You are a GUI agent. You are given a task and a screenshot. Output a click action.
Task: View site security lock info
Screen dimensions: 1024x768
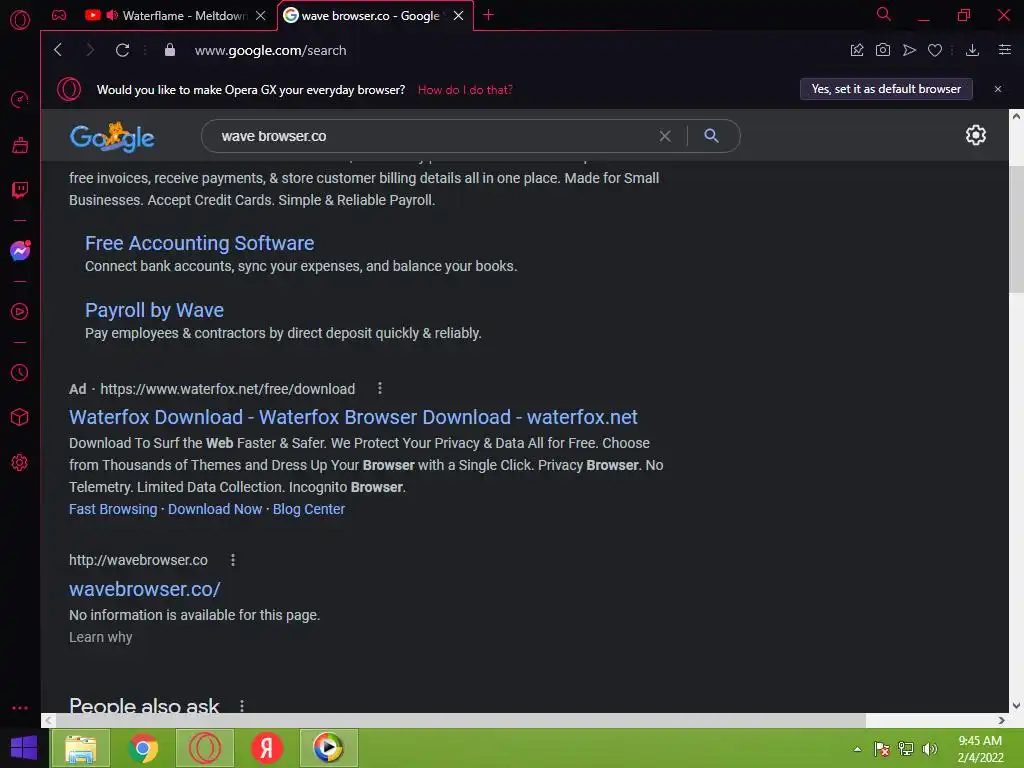tap(170, 50)
